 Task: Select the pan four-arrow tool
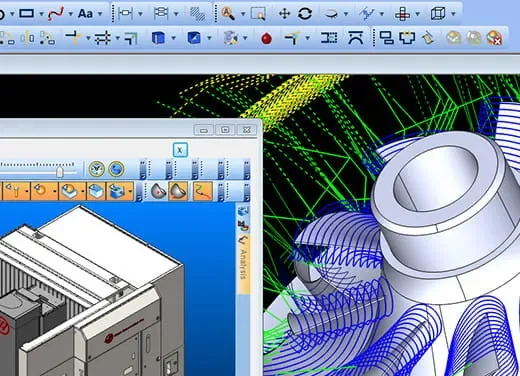284,14
